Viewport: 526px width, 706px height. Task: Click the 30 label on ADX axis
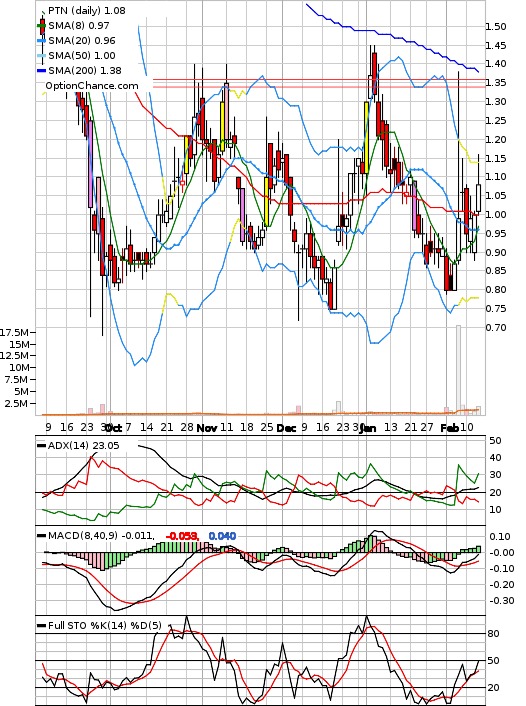pyautogui.click(x=495, y=475)
